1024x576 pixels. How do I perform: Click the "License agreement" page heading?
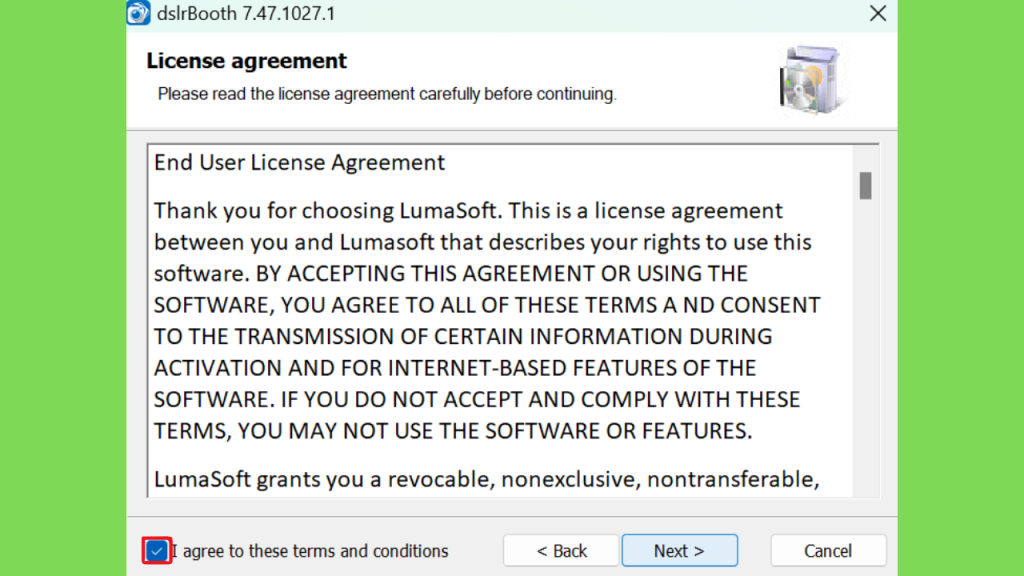click(246, 61)
